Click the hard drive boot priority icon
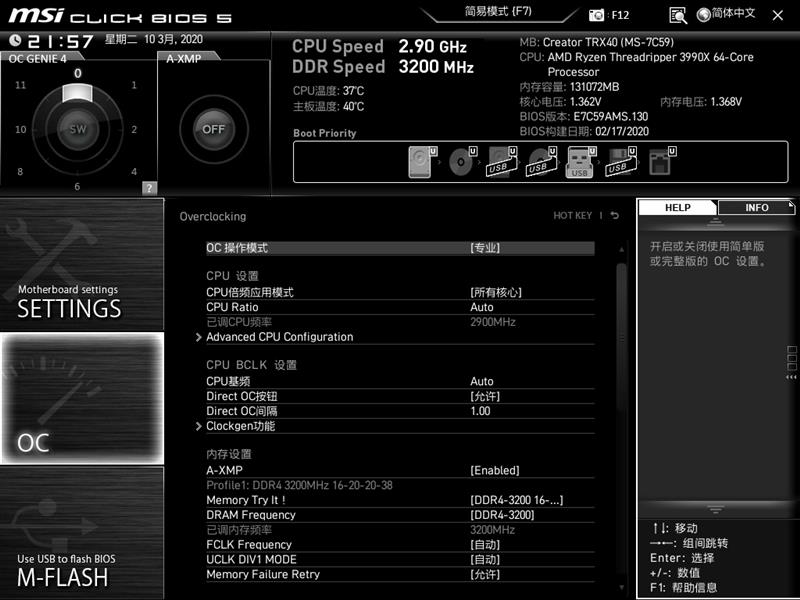 pyautogui.click(x=421, y=163)
